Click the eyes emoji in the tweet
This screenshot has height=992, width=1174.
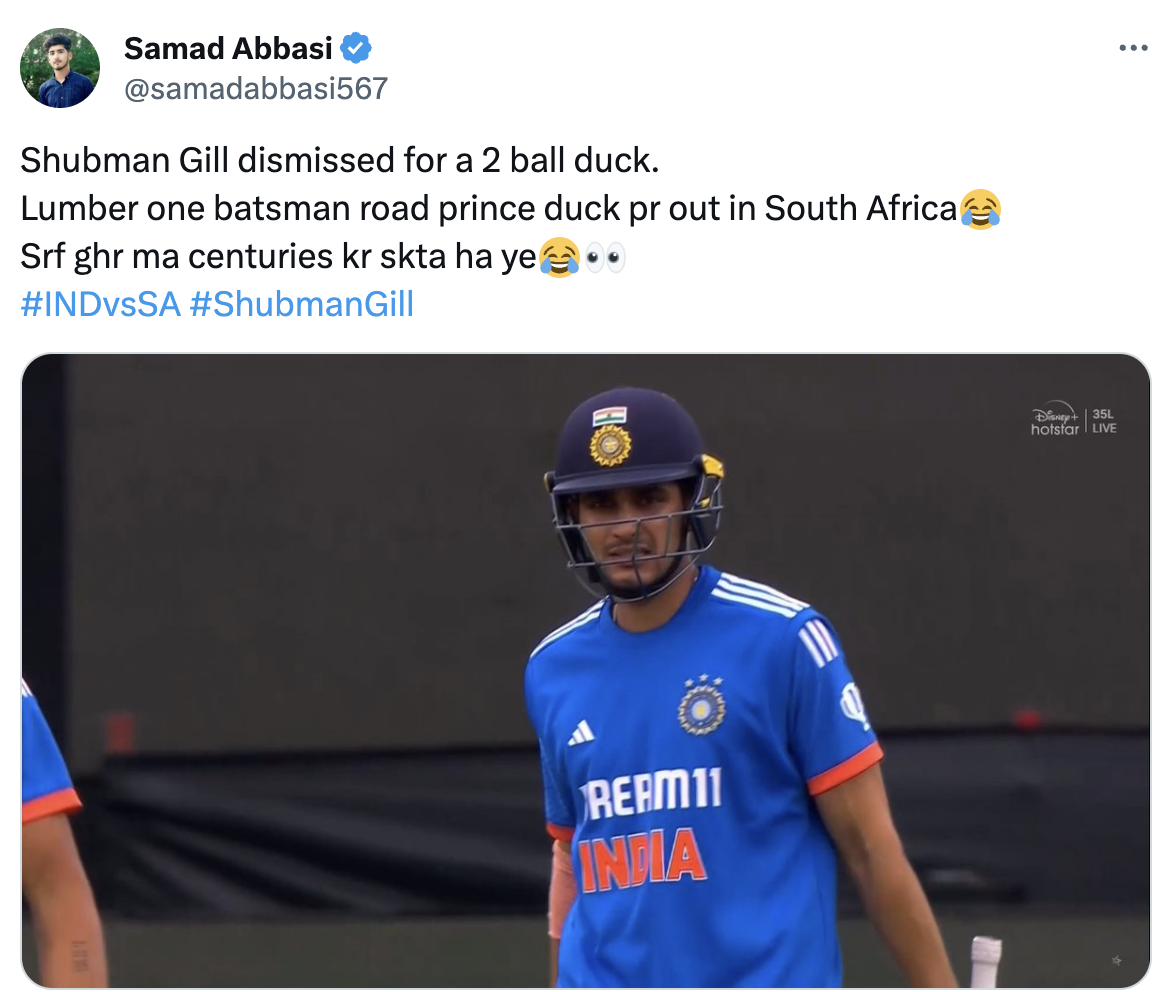(x=605, y=257)
